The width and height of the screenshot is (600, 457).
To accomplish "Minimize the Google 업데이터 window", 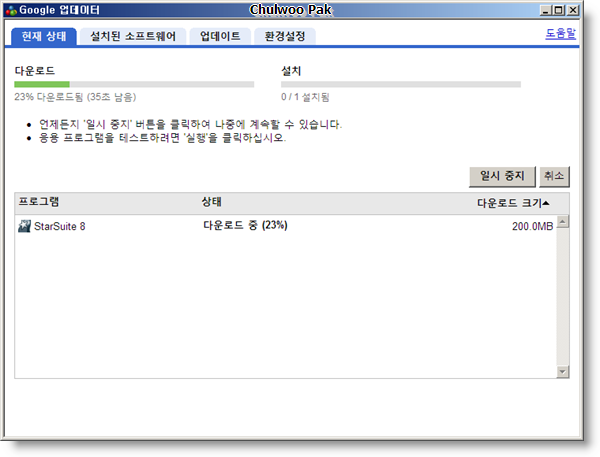I will click(546, 10).
